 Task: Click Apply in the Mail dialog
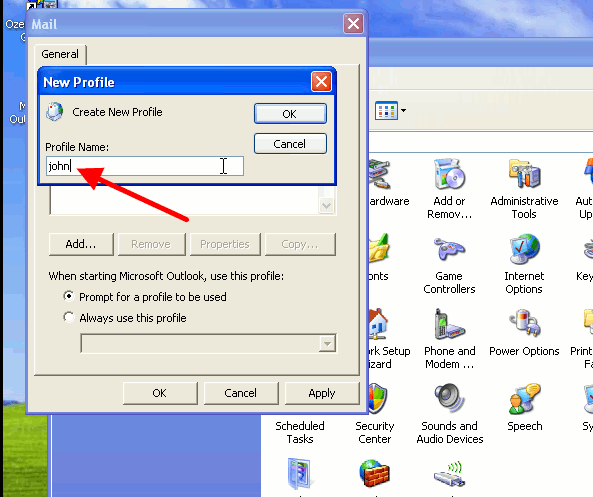tap(322, 393)
